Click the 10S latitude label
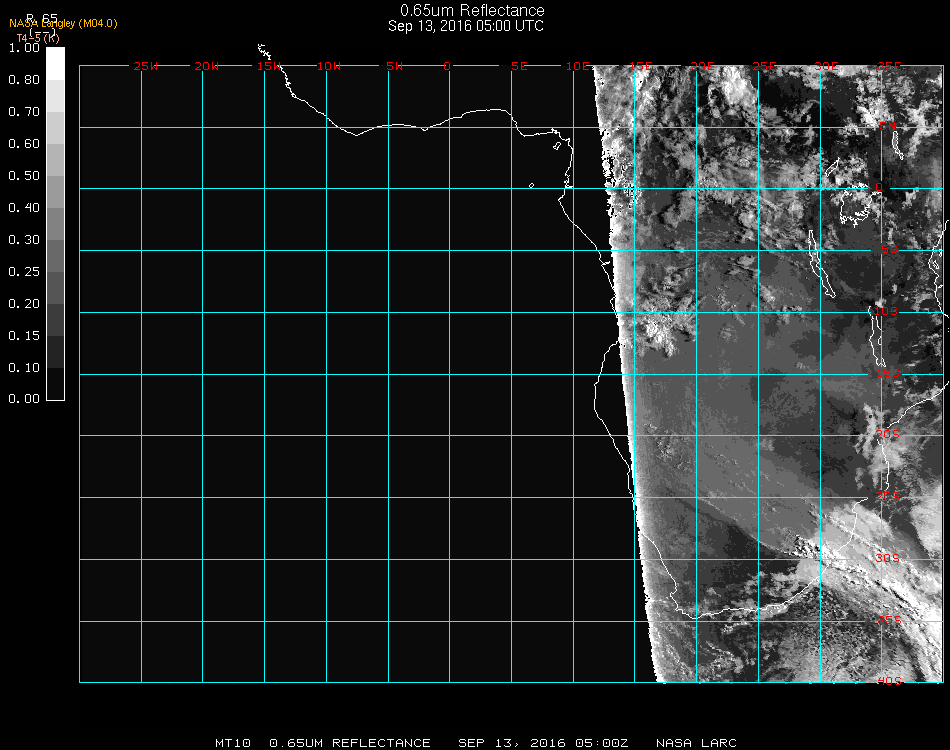The width and height of the screenshot is (950, 750). tap(888, 312)
